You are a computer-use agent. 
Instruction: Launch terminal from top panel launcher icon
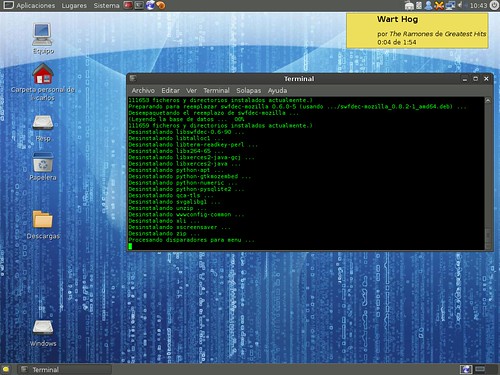click(139, 5)
